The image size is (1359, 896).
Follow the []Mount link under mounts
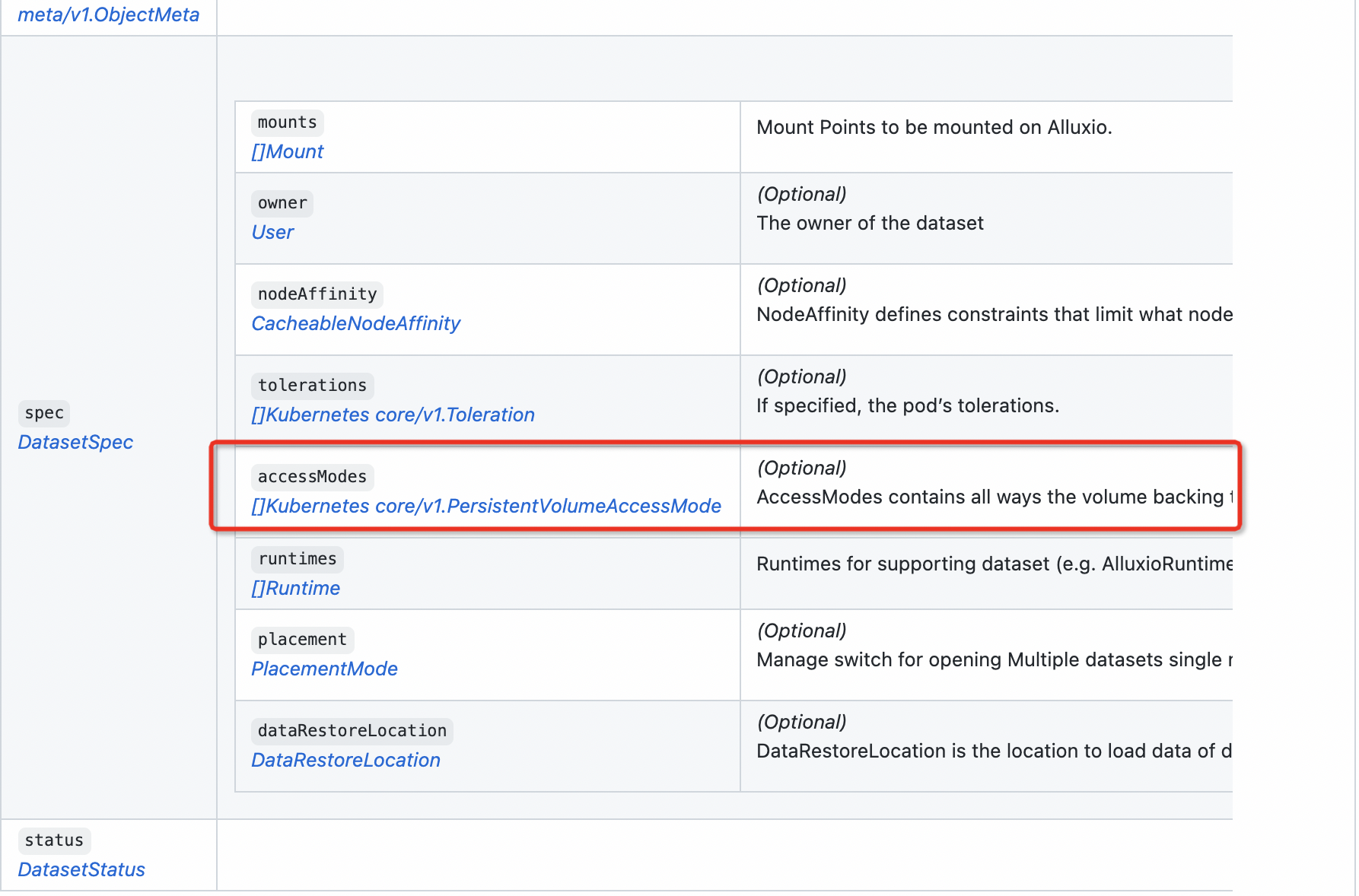(x=287, y=151)
